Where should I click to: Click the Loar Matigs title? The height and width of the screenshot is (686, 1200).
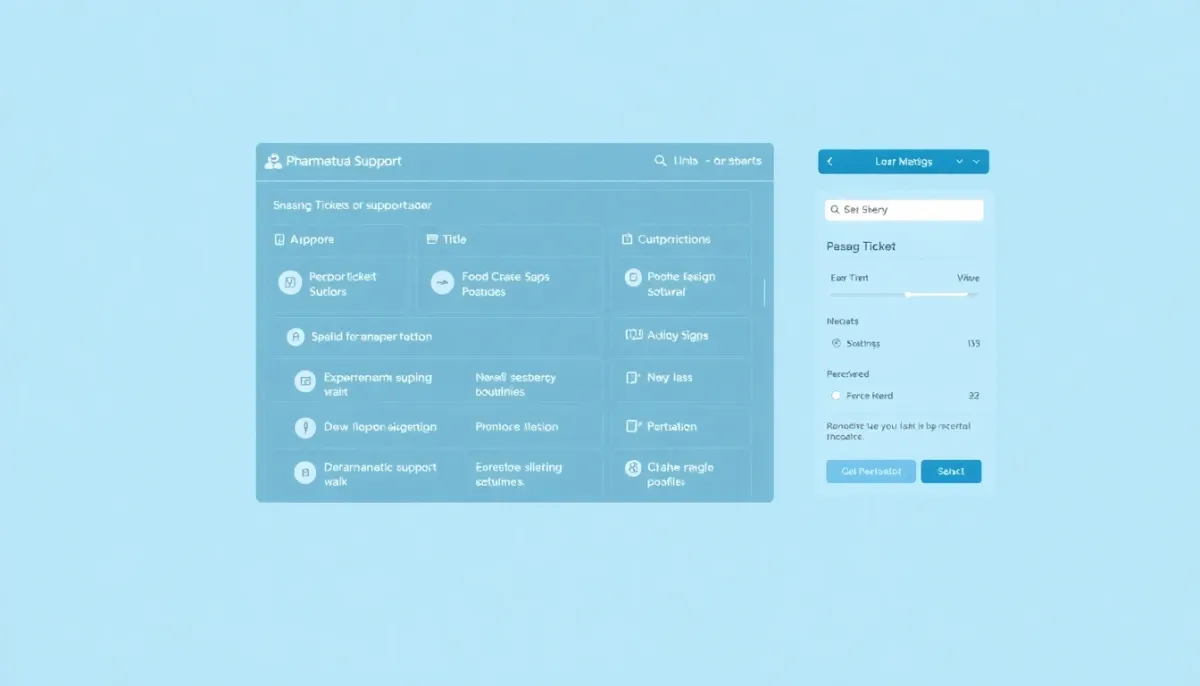[904, 162]
